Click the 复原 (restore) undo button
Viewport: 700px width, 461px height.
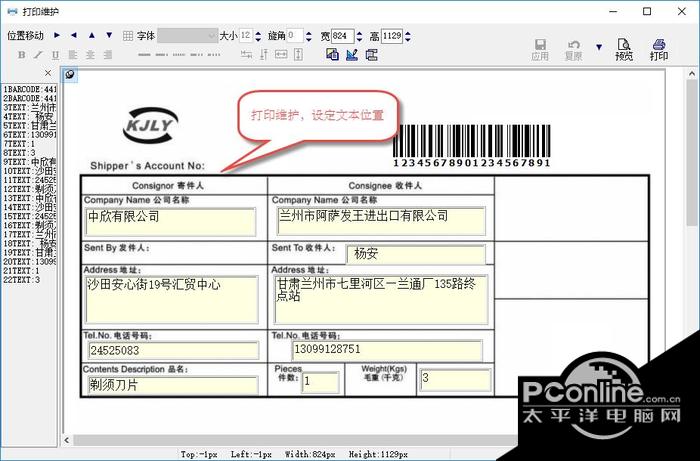(x=573, y=50)
